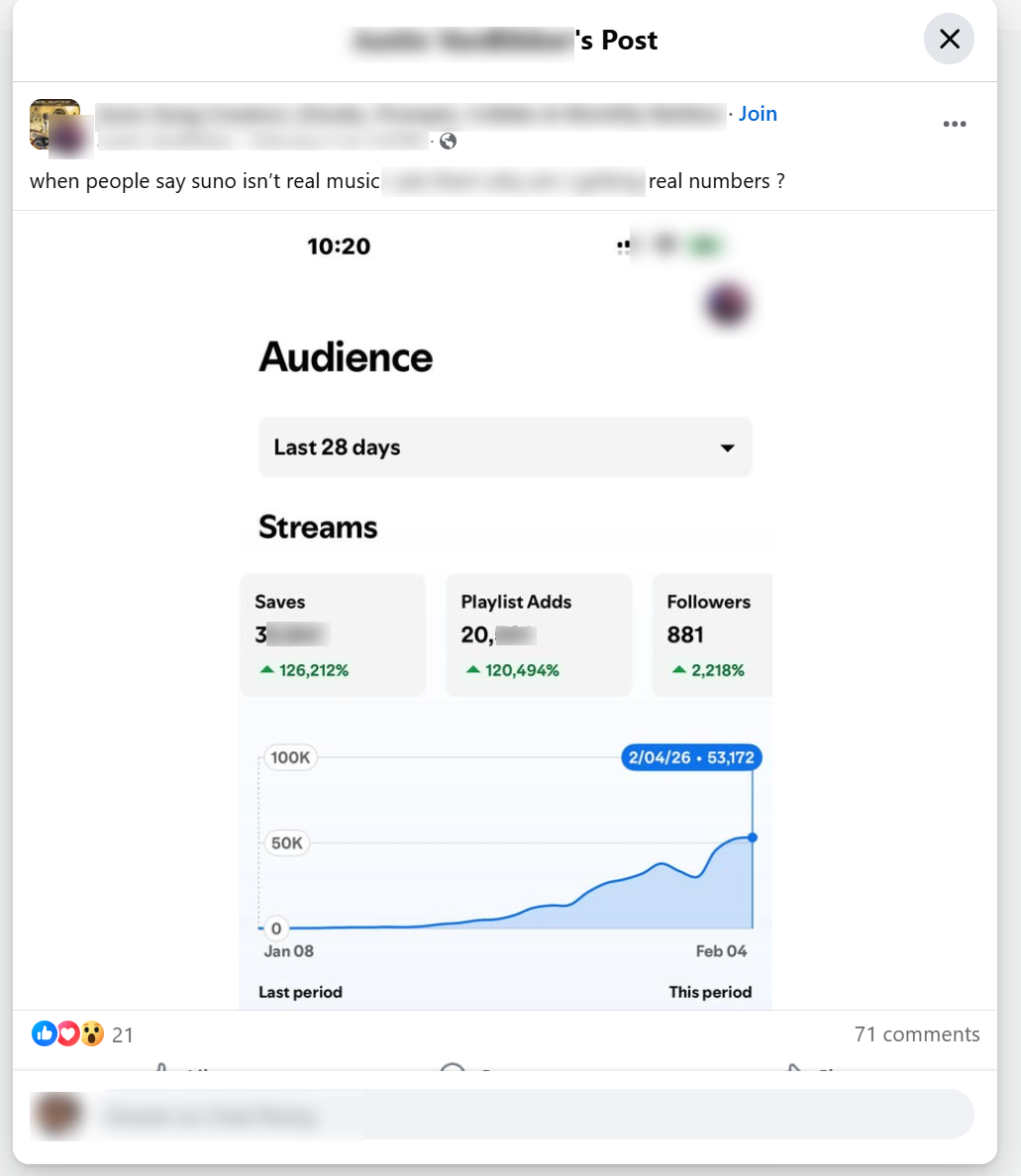1021x1176 pixels.
Task: Click the Streams heading text
Action: 318,528
